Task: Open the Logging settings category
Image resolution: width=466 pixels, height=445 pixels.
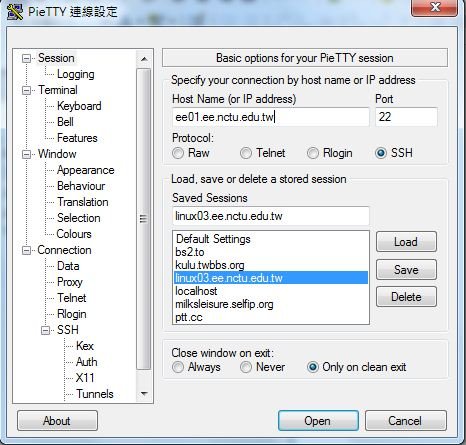Action: pos(76,74)
